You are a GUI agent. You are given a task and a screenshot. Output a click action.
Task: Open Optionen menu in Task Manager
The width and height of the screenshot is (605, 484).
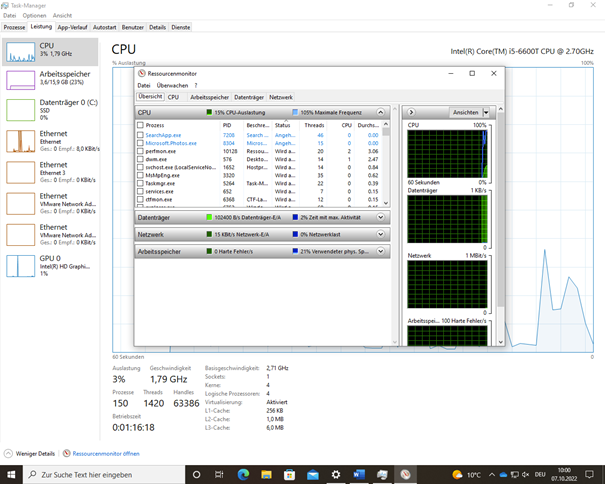(x=34, y=15)
